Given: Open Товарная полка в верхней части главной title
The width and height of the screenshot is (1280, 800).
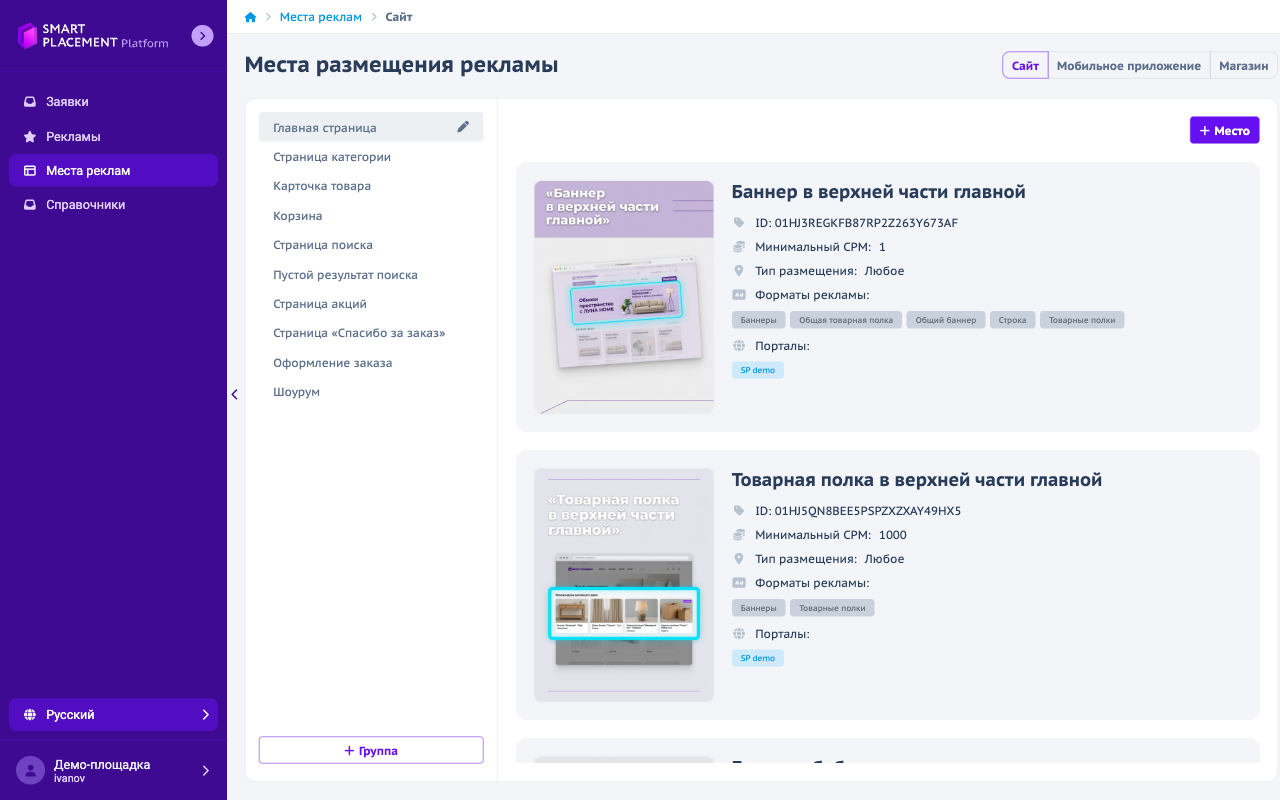Looking at the screenshot, I should pyautogui.click(x=917, y=480).
